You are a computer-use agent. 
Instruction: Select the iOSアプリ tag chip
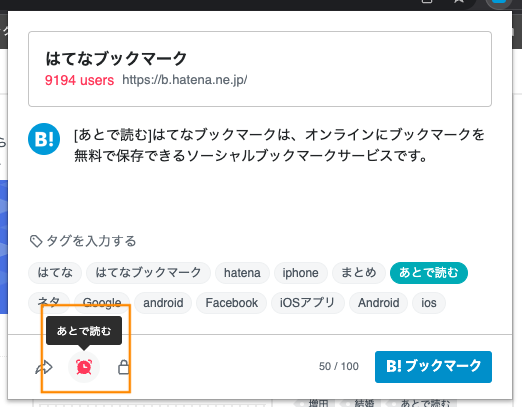[x=308, y=303]
